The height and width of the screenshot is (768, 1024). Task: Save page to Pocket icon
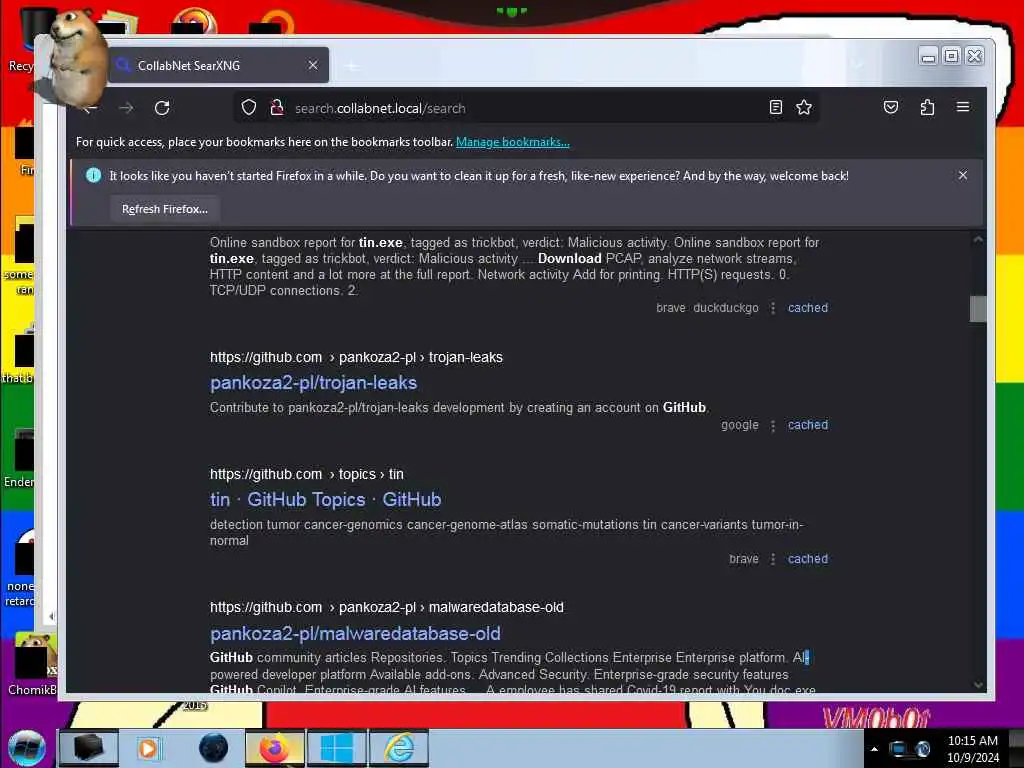click(891, 107)
